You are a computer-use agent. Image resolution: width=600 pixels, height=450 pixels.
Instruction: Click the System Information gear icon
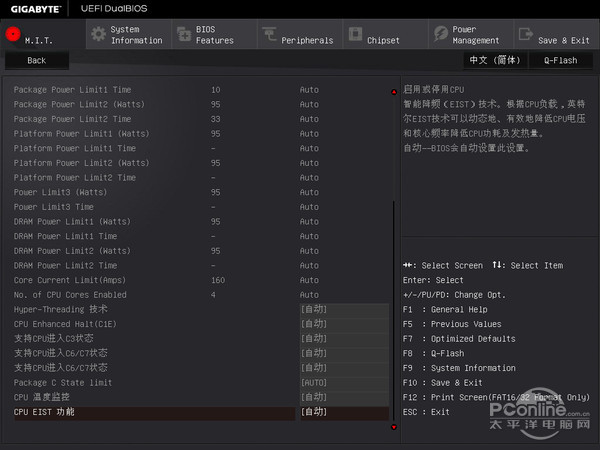(x=99, y=34)
